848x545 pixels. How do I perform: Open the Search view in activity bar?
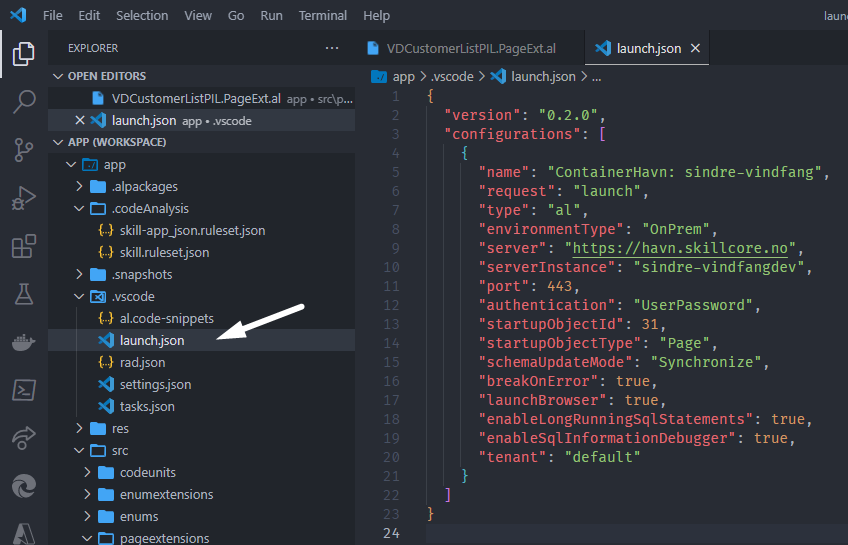click(23, 101)
